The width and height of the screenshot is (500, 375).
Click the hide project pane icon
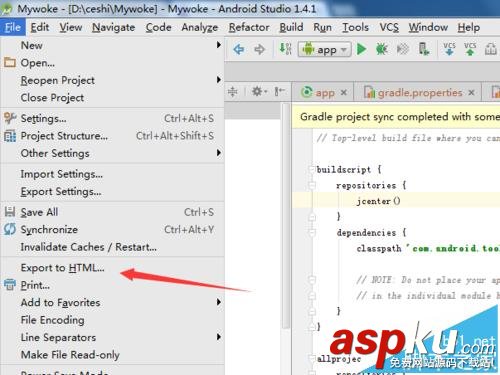(x=279, y=91)
